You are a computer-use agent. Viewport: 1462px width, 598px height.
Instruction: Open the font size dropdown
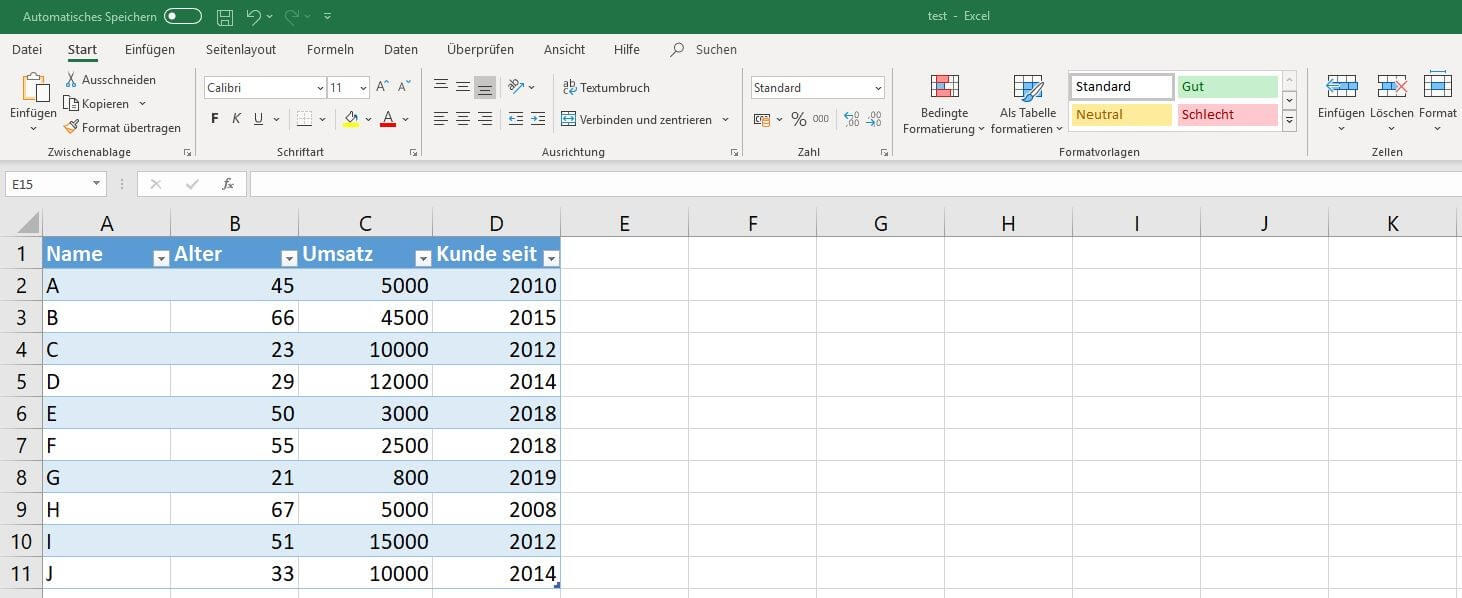coord(363,88)
